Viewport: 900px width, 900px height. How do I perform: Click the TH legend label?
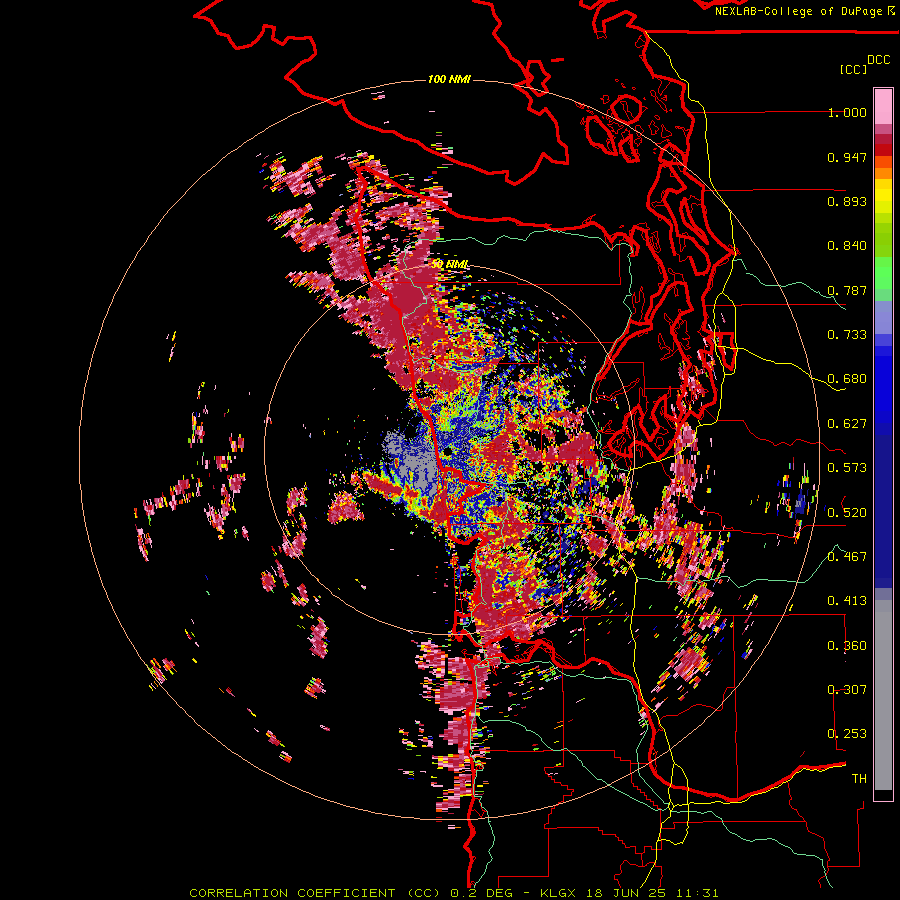(859, 779)
